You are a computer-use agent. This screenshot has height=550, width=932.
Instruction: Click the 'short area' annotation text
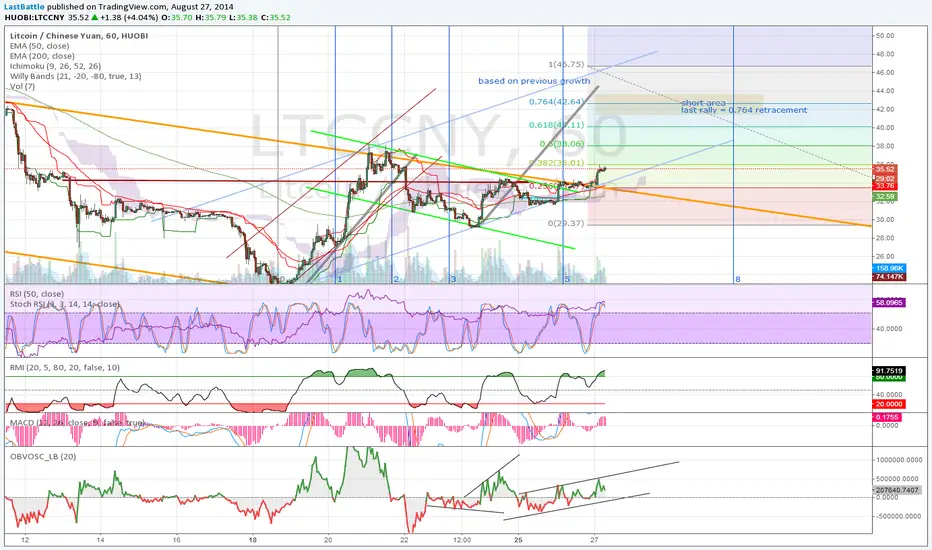point(703,103)
